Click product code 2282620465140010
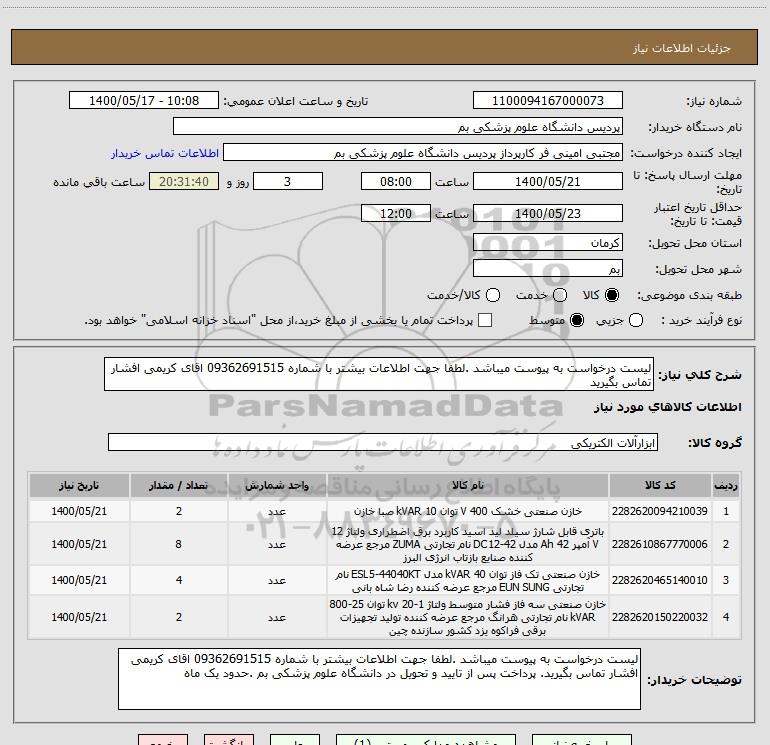Viewport: 770px width, 745px height. [660, 580]
